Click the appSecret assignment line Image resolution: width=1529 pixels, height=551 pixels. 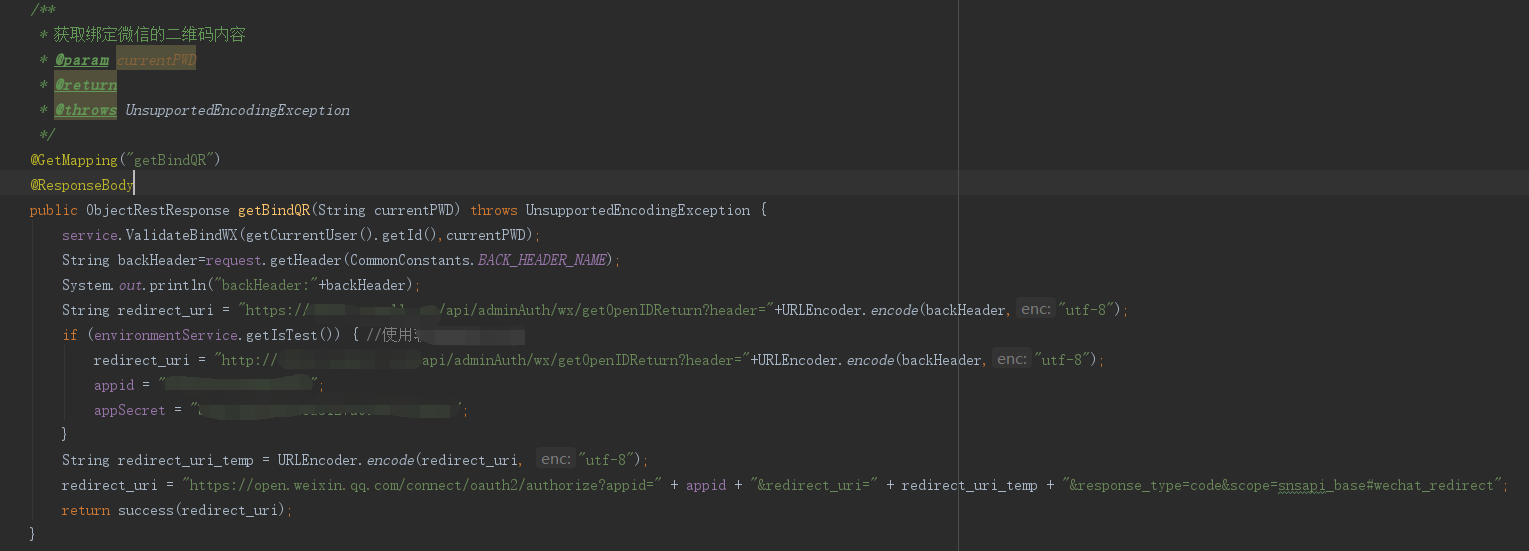point(281,410)
